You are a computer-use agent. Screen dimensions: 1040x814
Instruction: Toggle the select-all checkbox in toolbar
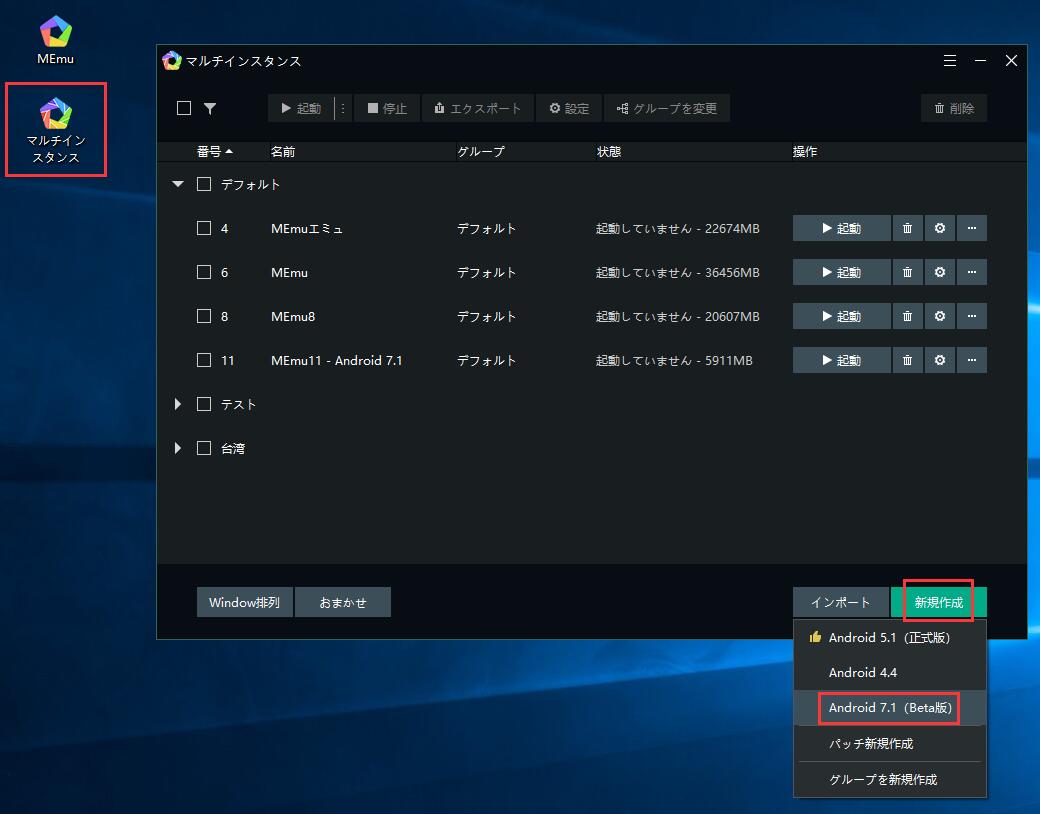pyautogui.click(x=184, y=108)
